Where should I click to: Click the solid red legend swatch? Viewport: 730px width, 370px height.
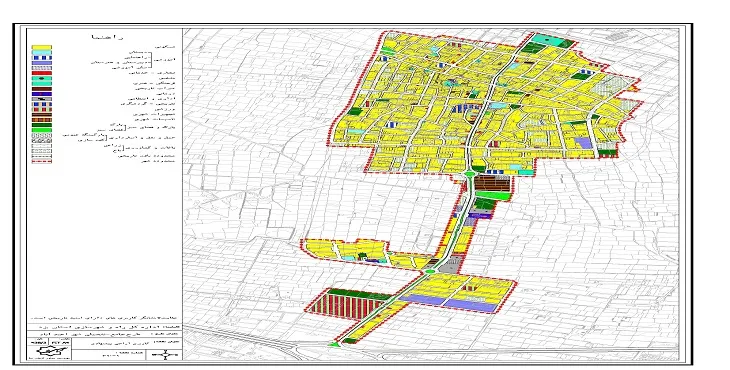[x=41, y=73]
